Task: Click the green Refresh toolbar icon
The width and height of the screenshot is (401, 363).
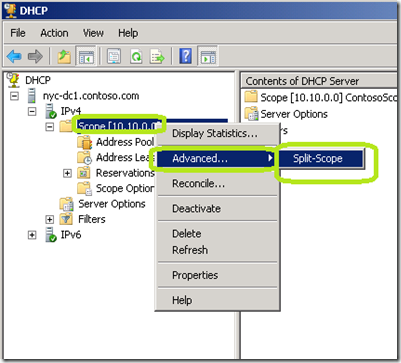Action: coord(136,56)
